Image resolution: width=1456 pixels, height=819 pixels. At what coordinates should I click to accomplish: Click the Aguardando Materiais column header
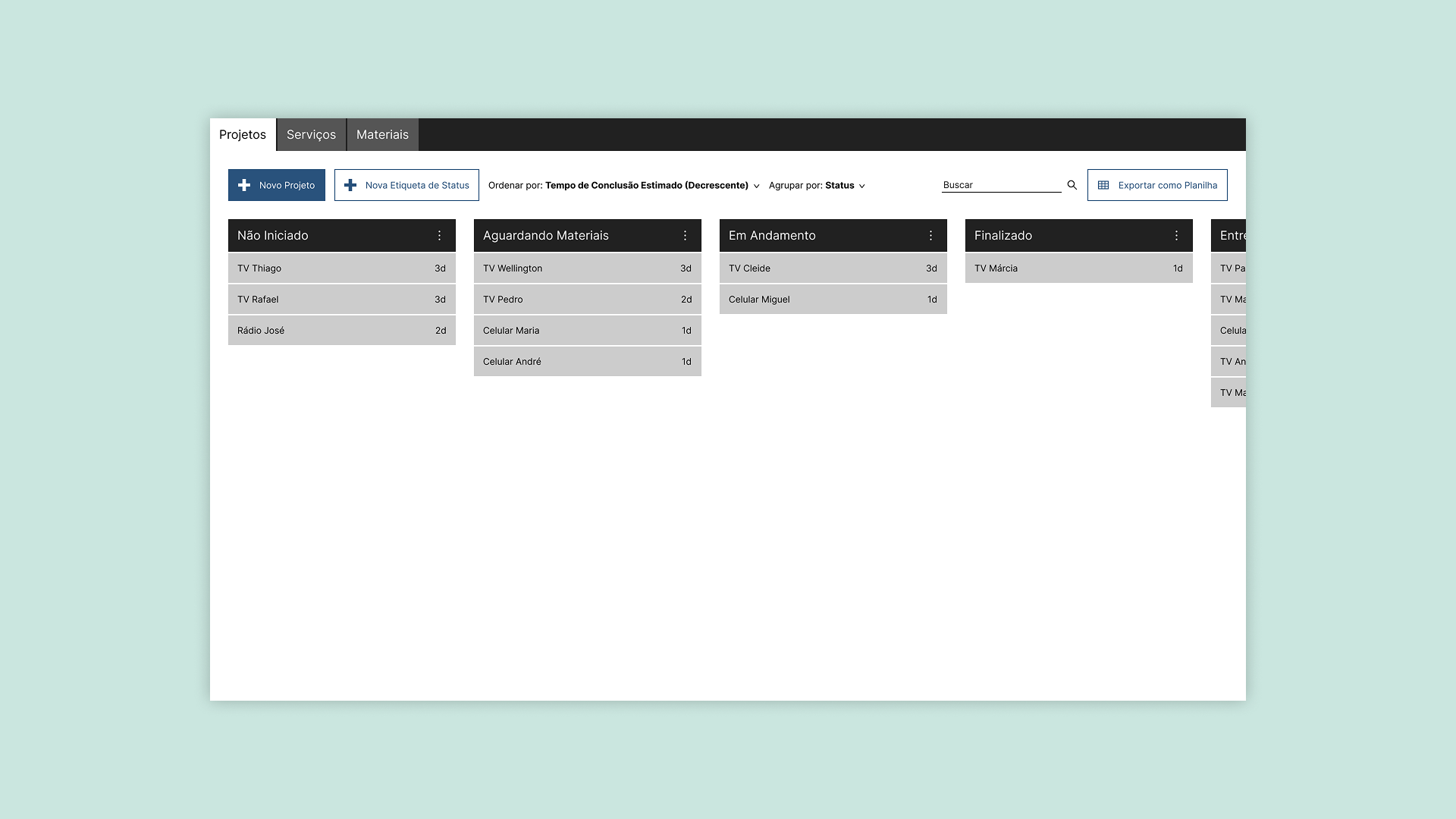[588, 236]
